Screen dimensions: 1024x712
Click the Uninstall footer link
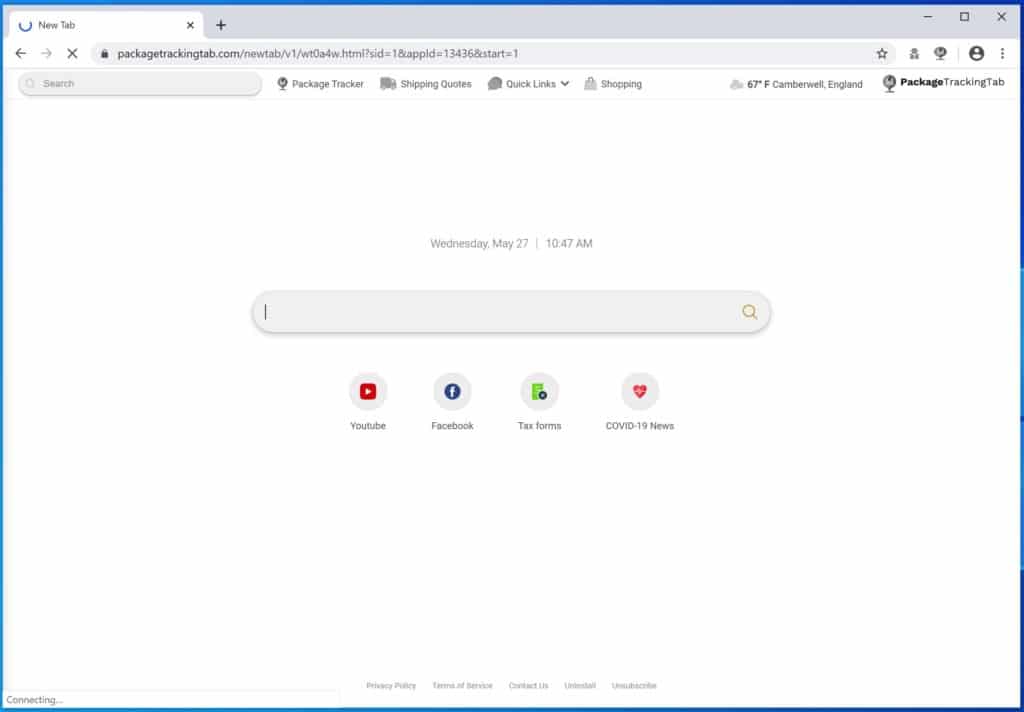click(579, 685)
